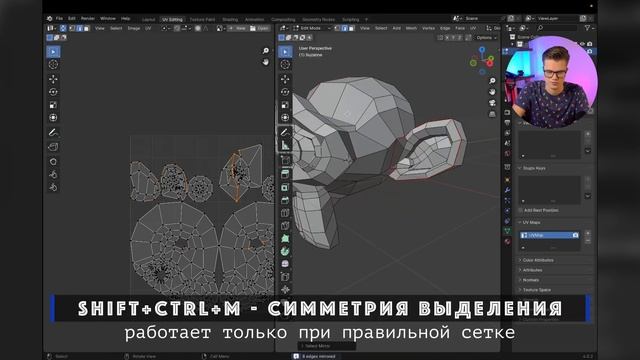Image resolution: width=640 pixels, height=360 pixels.
Task: Toggle UV sync selection in UV editor header
Action: 63,28
